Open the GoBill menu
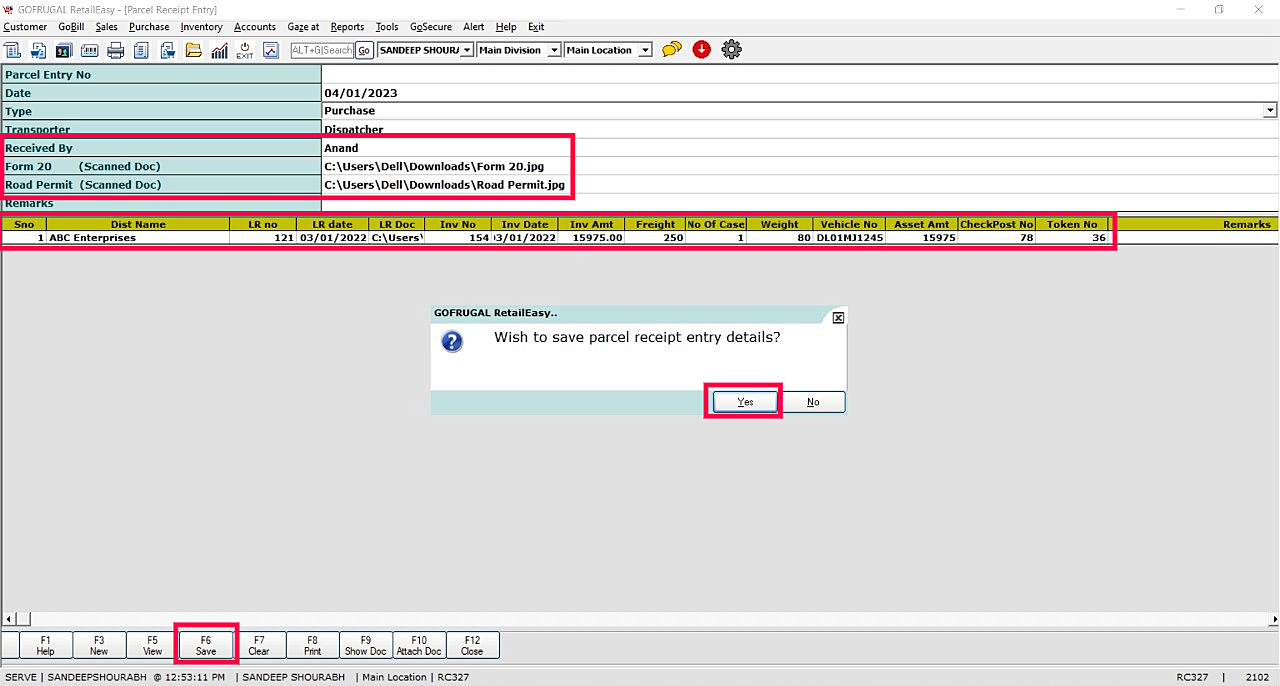1280x686 pixels. point(71,27)
